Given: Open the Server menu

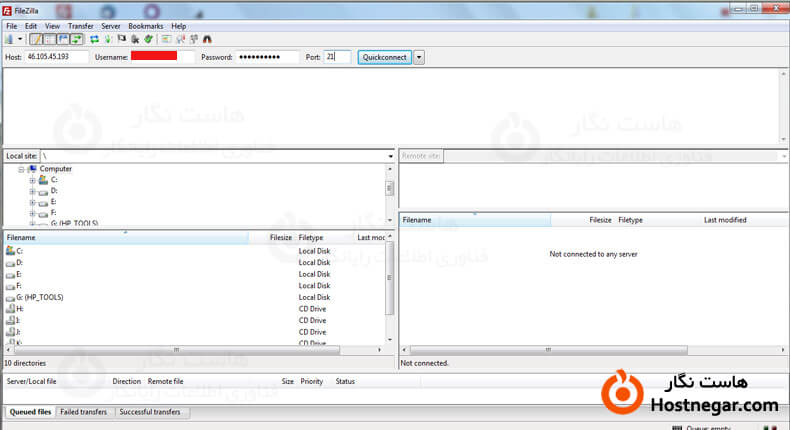Looking at the screenshot, I should pos(110,26).
